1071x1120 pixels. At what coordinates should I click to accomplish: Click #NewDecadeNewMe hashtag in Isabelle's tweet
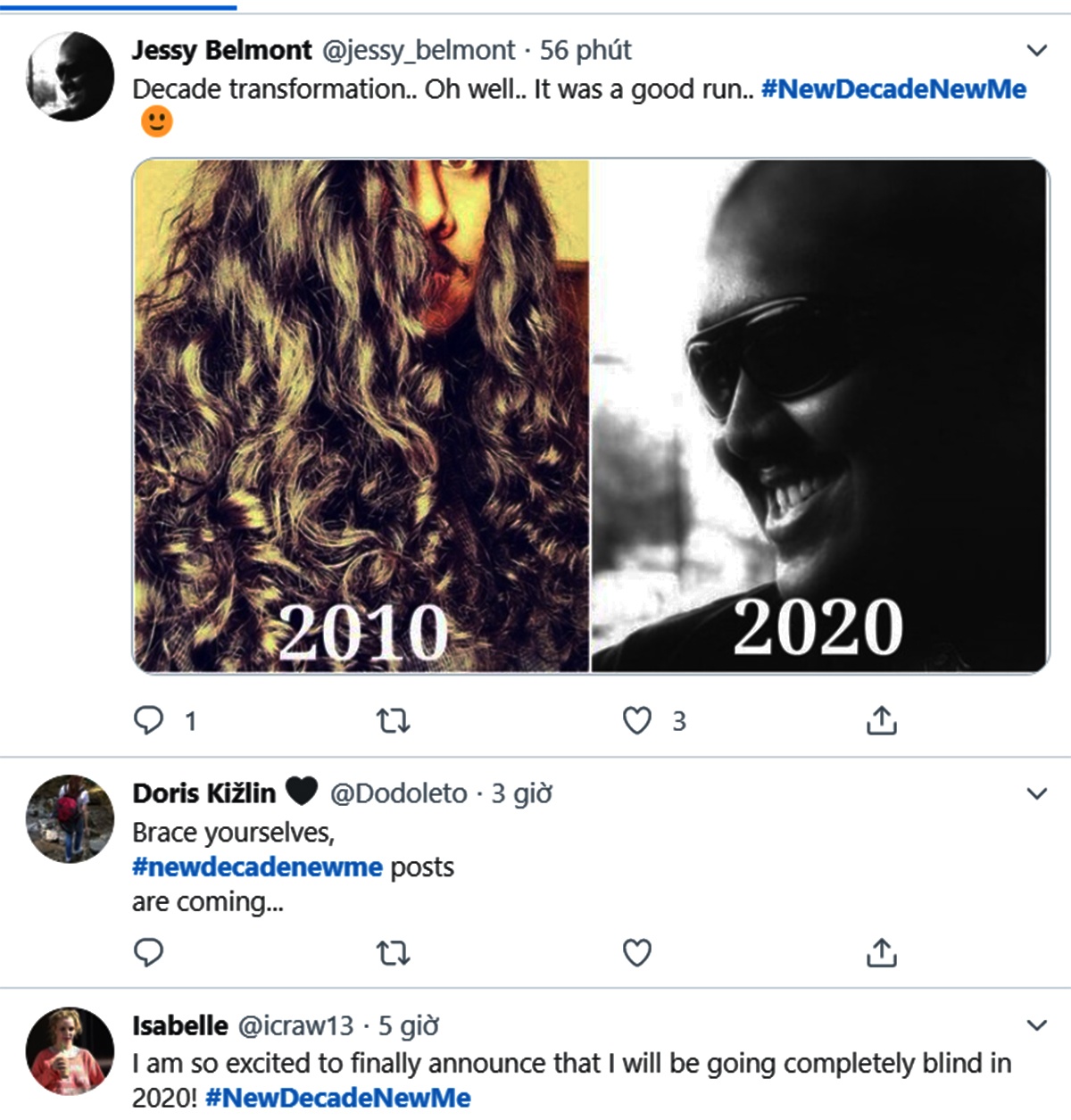(x=337, y=1098)
